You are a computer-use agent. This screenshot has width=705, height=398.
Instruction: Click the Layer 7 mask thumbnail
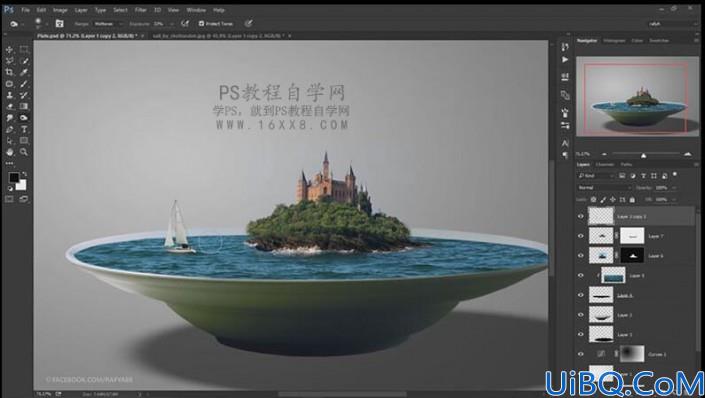click(x=632, y=236)
